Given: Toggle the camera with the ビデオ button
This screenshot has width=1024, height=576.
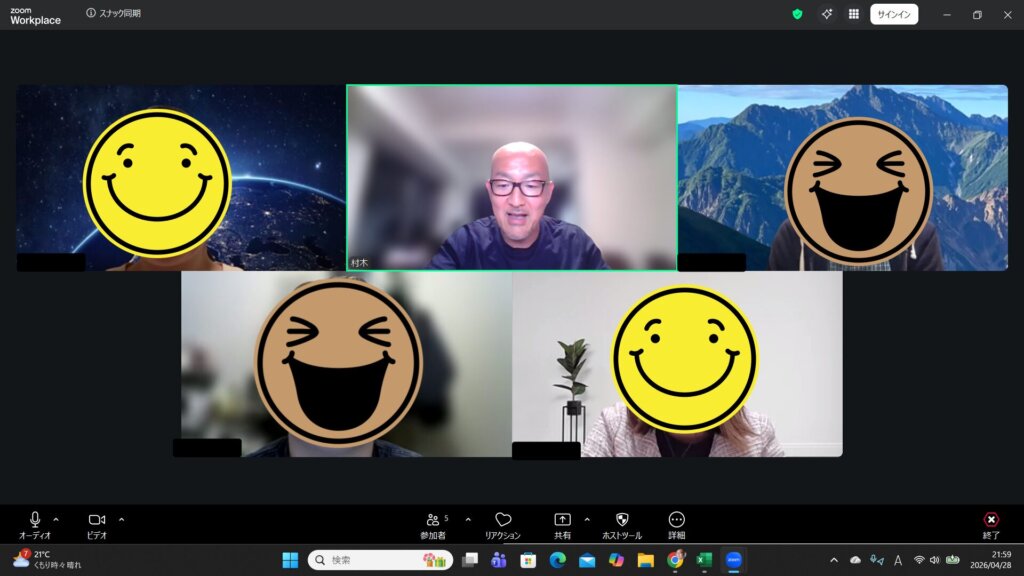Looking at the screenshot, I should (x=97, y=520).
